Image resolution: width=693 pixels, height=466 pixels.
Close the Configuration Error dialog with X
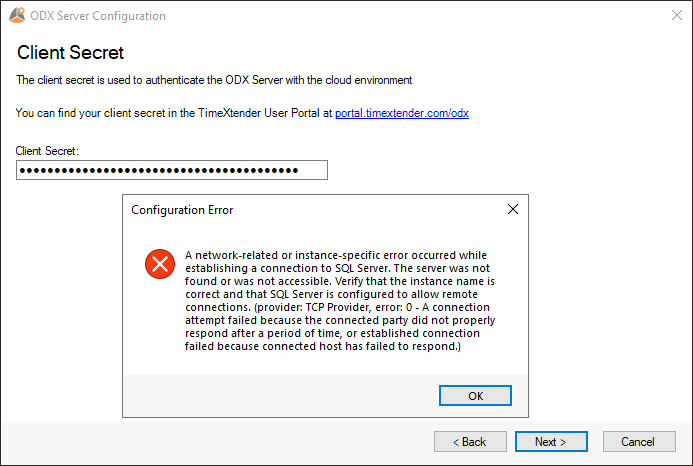513,209
